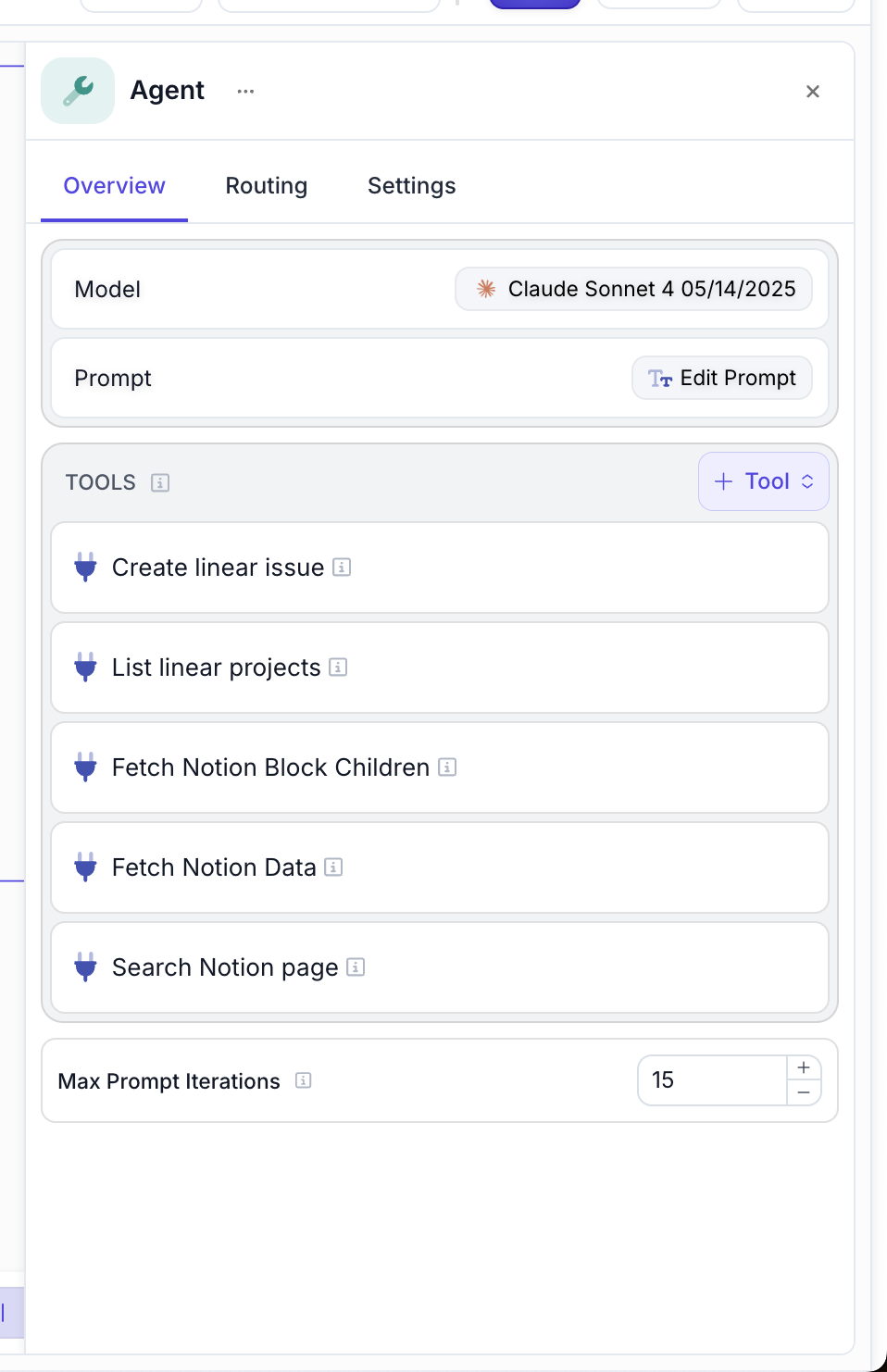The height and width of the screenshot is (1372, 887).
Task: Click the Agent wrench icon
Action: point(78,91)
